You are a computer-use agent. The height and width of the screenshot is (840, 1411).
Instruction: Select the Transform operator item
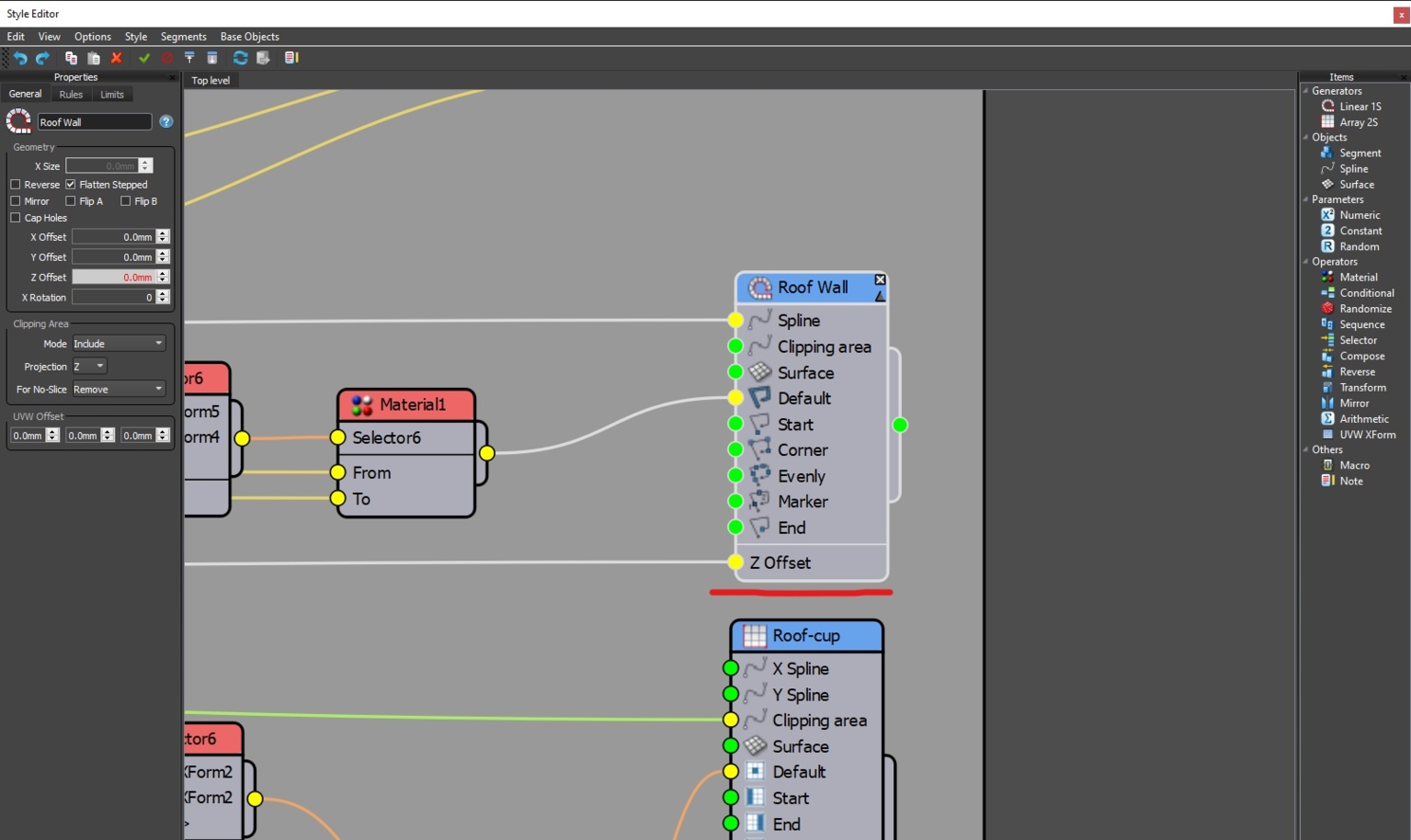coord(1354,387)
